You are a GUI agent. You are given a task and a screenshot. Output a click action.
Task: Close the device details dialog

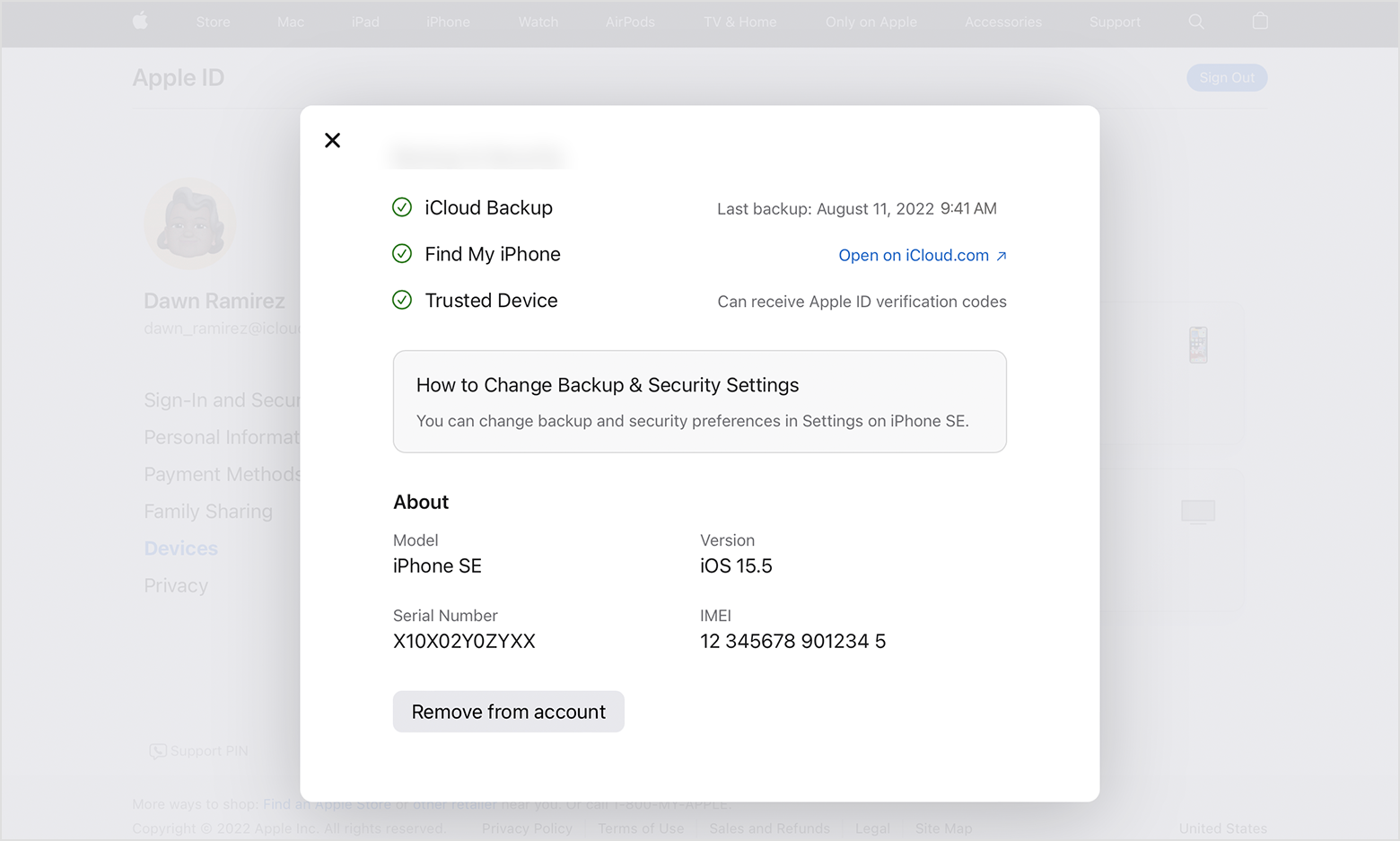point(332,140)
